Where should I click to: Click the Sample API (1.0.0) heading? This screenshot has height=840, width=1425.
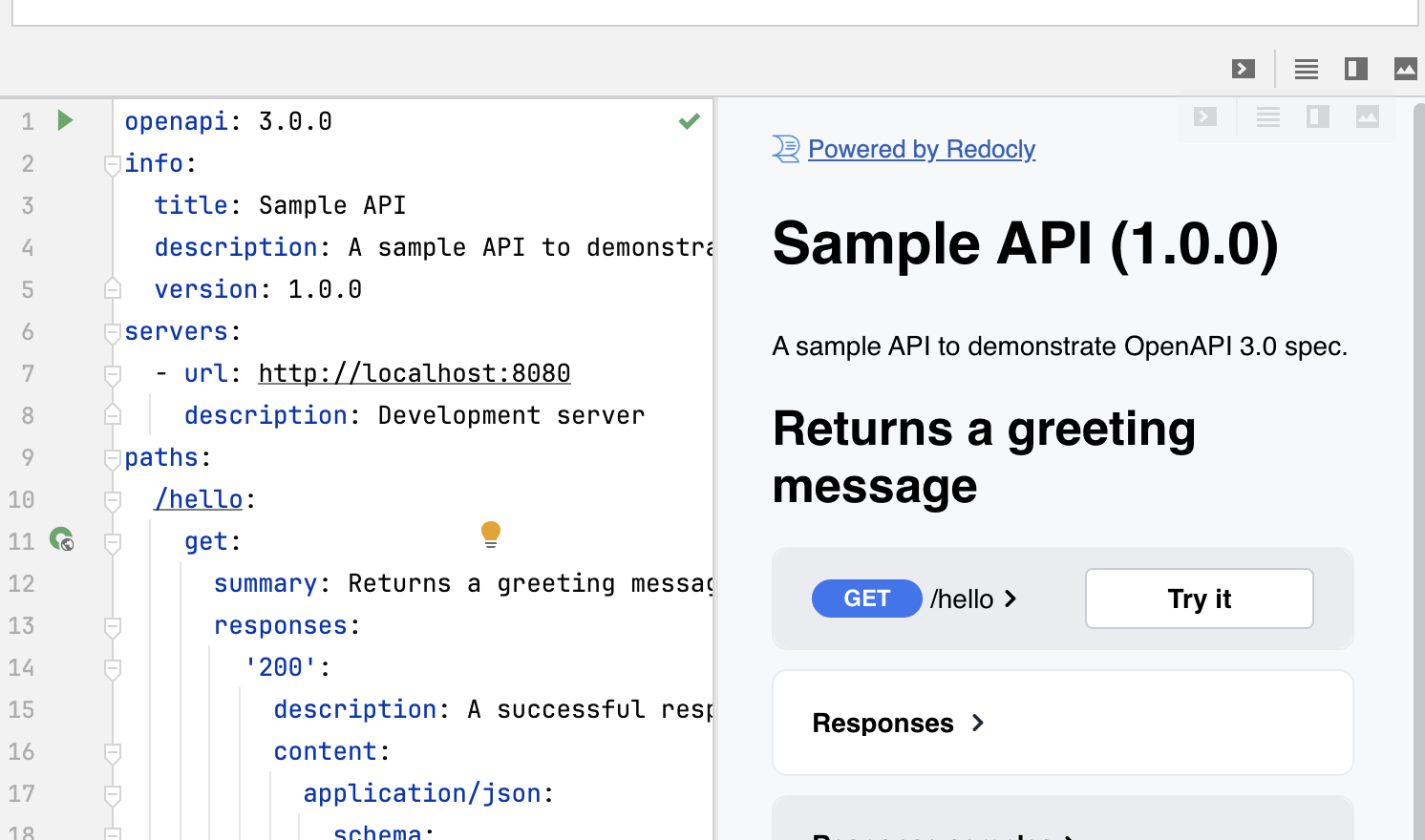pyautogui.click(x=1025, y=243)
